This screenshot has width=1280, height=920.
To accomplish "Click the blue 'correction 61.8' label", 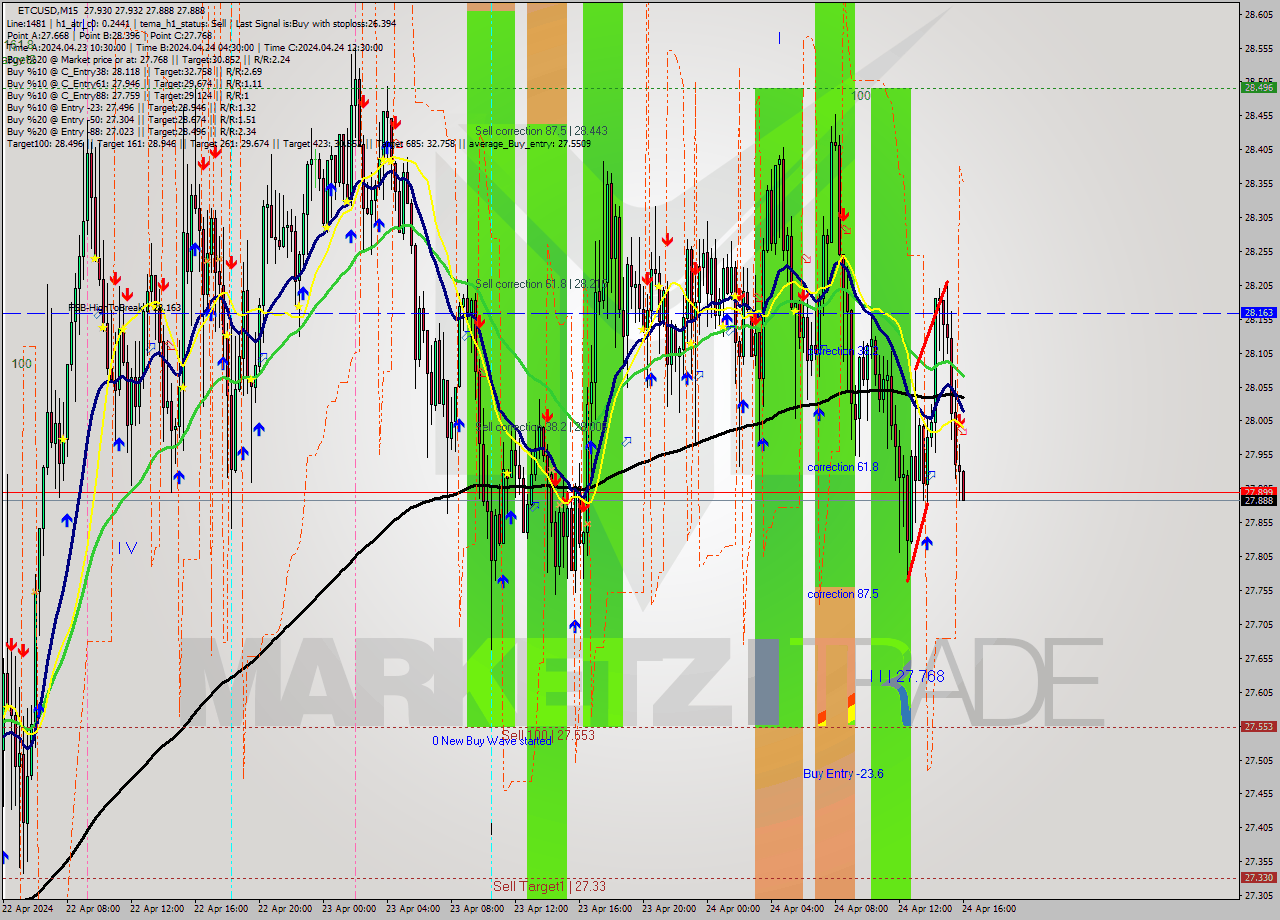I will pos(843,467).
